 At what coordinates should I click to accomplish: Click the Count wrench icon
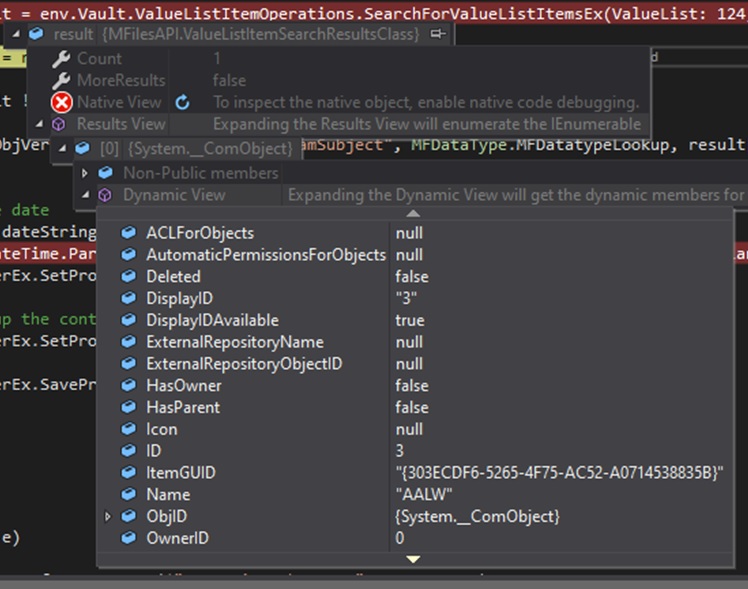62,59
